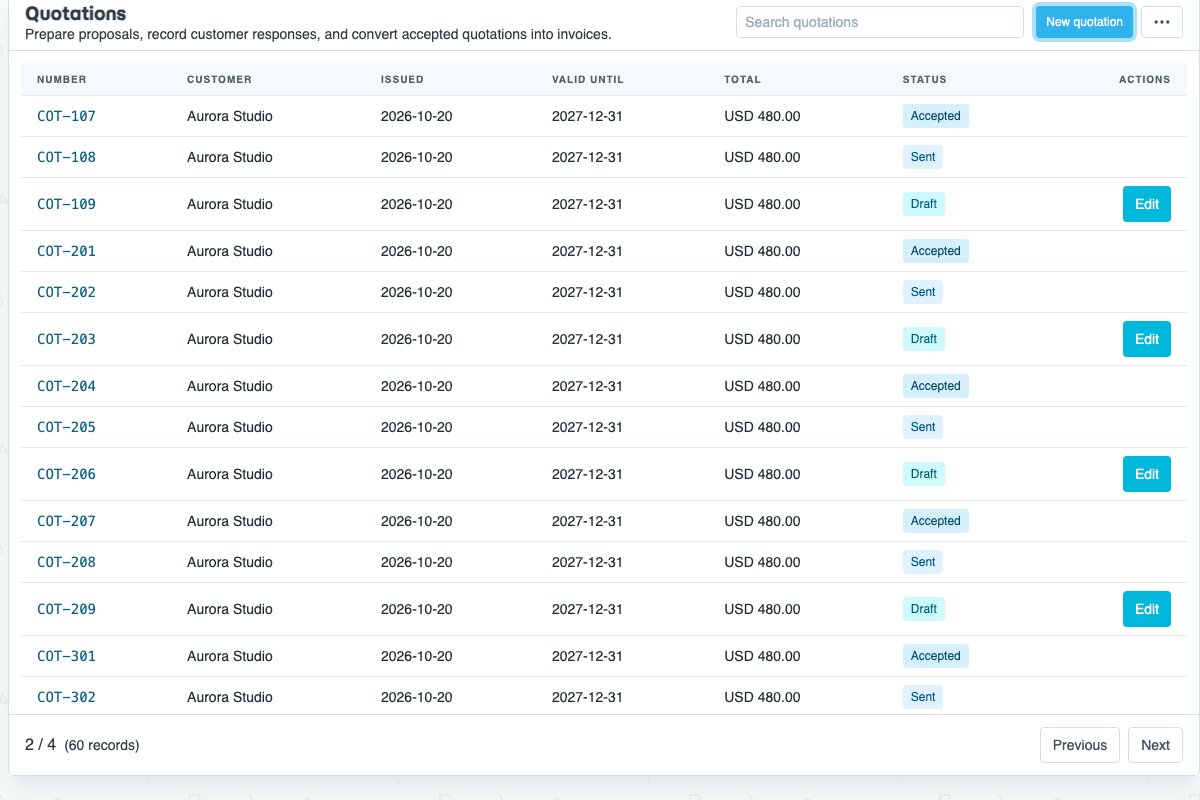Edit draft quotation COT-206
This screenshot has width=1200, height=800.
[1146, 474]
